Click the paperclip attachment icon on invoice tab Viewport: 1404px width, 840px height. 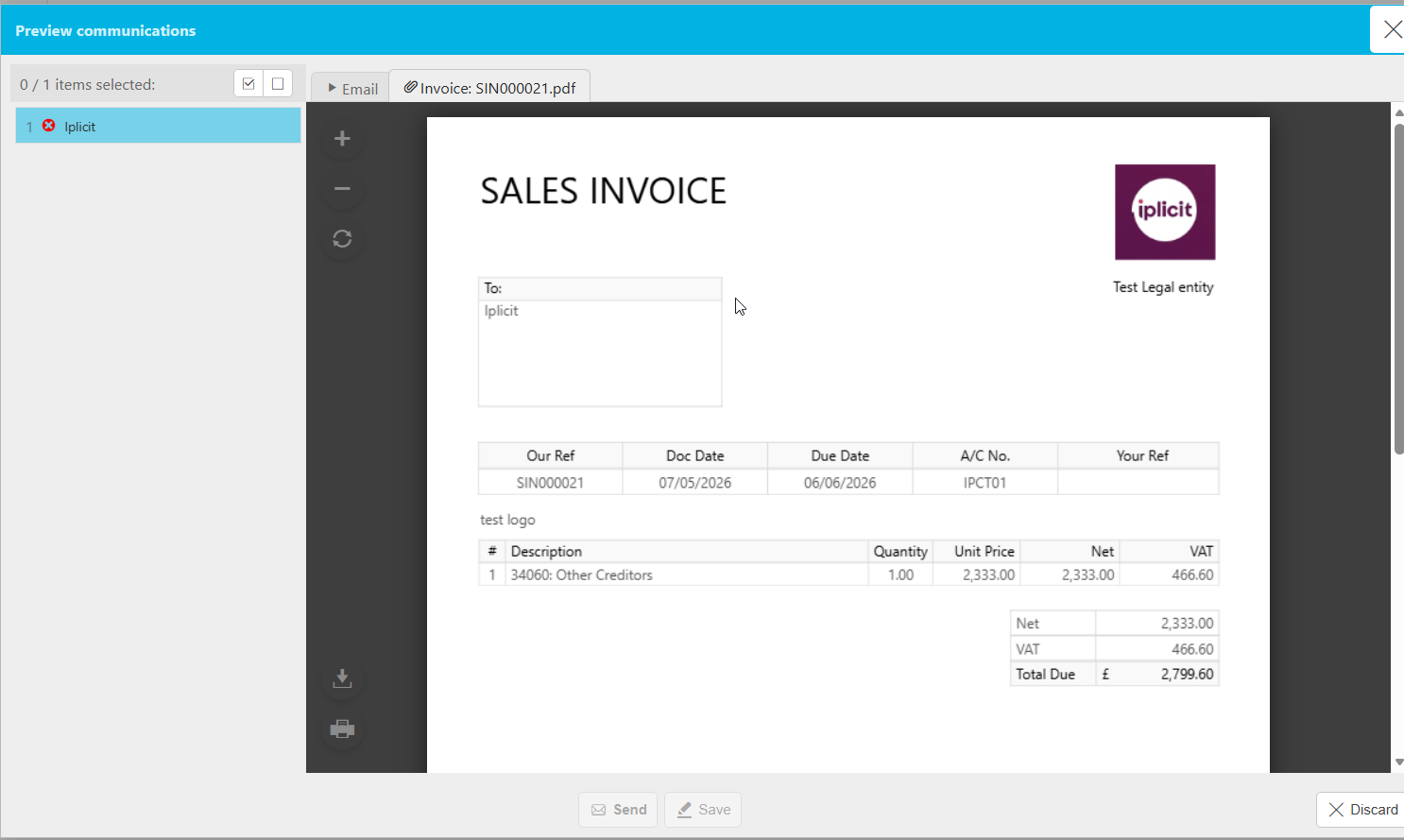pos(410,87)
